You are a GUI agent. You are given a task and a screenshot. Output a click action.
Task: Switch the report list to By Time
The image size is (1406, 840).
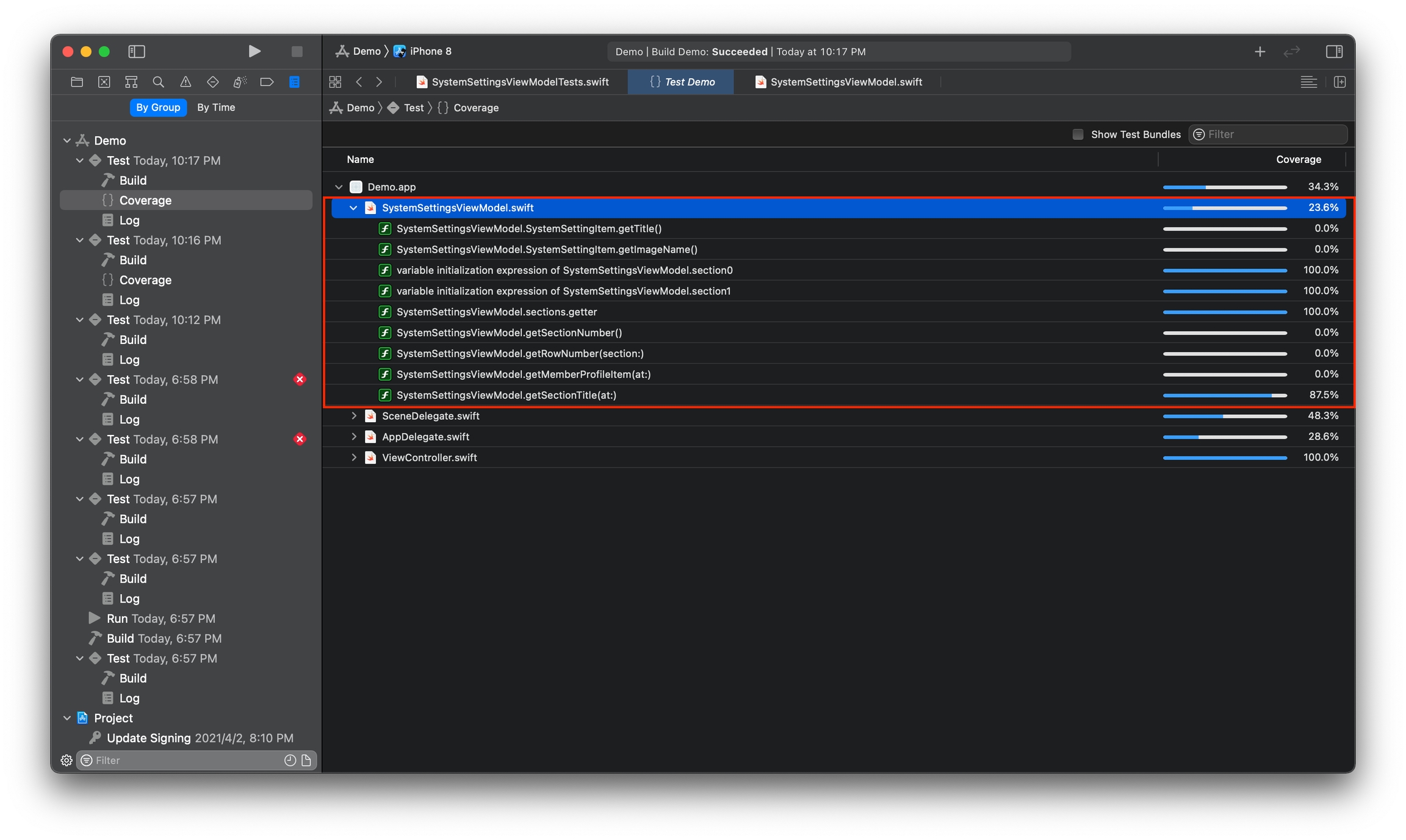[x=216, y=107]
